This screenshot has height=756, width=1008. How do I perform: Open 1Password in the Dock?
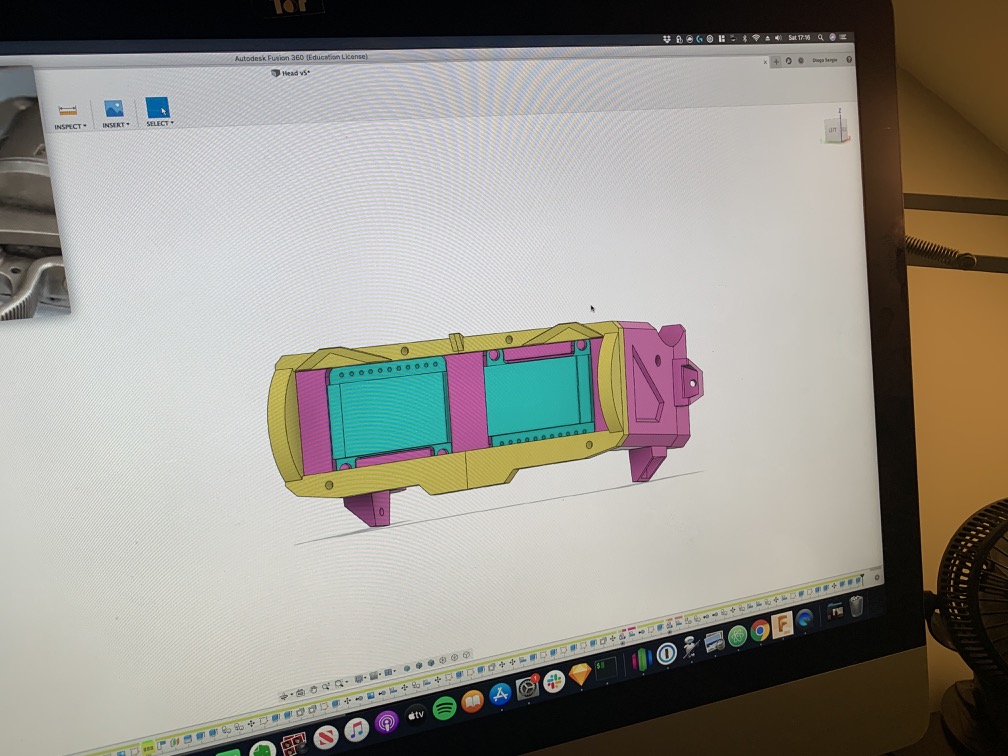coord(666,653)
